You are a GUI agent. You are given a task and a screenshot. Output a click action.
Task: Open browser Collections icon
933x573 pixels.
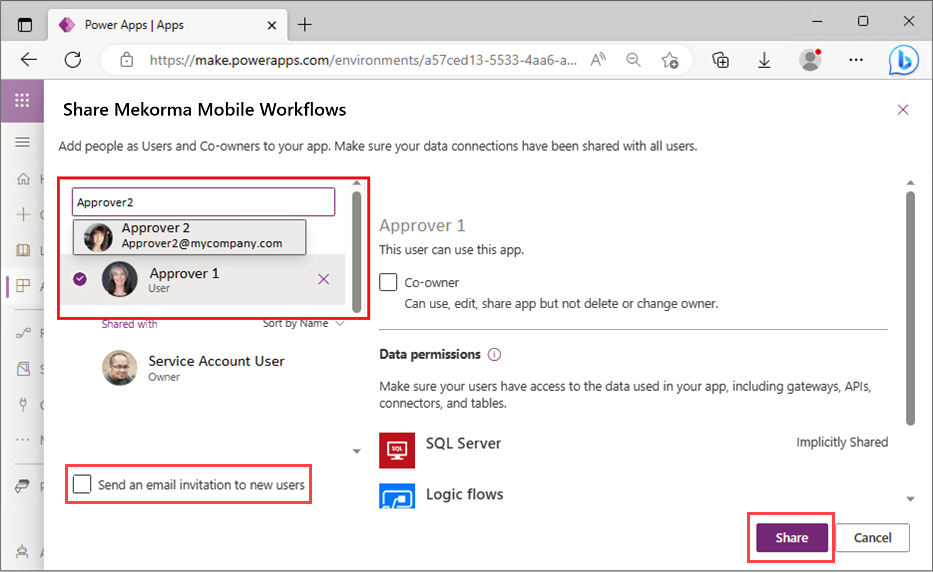(x=721, y=60)
